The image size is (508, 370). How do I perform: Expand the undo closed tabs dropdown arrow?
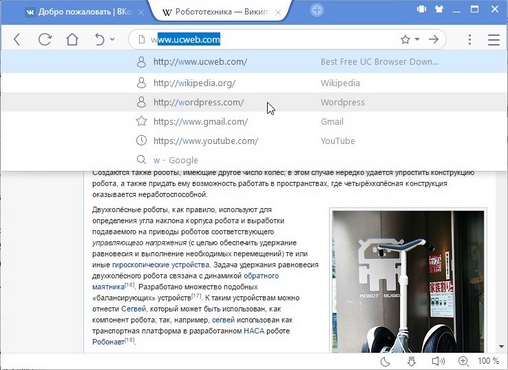pyautogui.click(x=112, y=39)
